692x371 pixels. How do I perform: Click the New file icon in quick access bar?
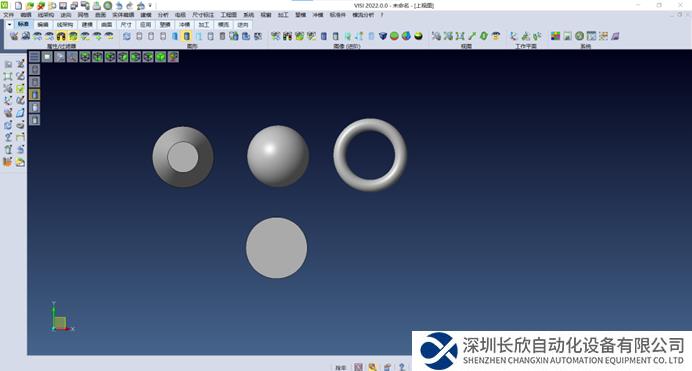click(19, 6)
